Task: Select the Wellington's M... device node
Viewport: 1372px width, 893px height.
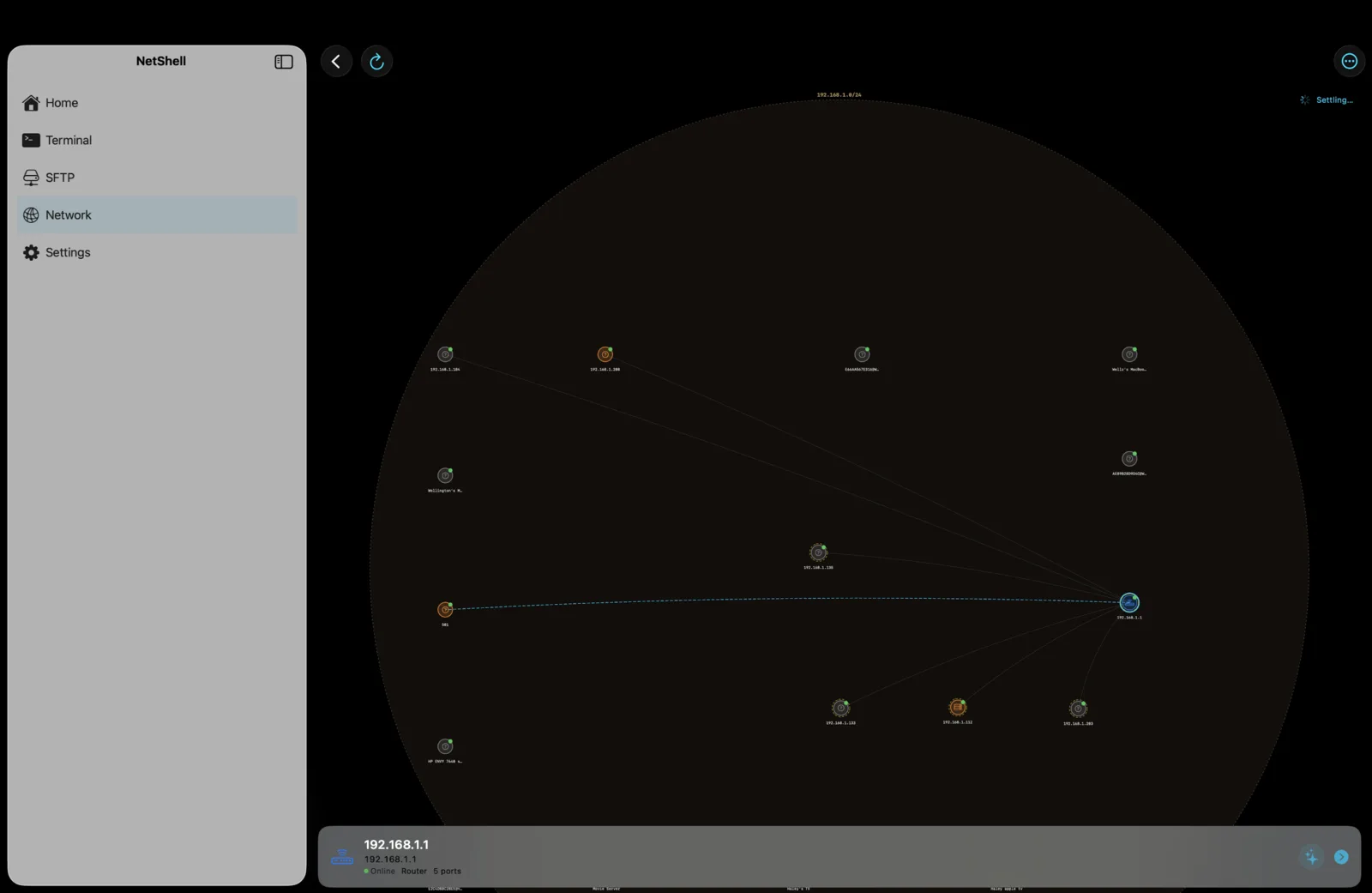Action: [445, 475]
